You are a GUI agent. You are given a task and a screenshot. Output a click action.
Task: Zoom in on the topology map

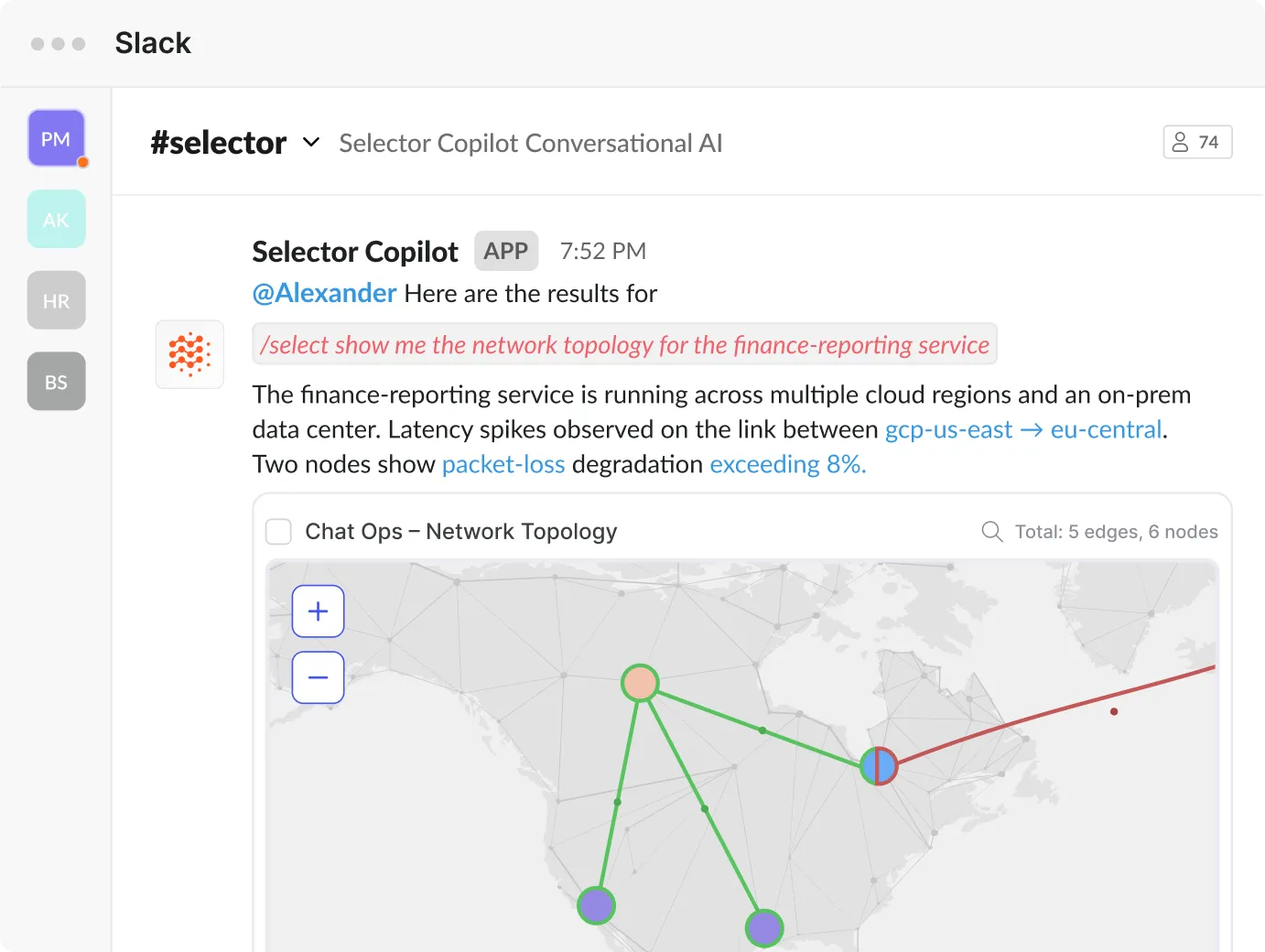pos(318,611)
